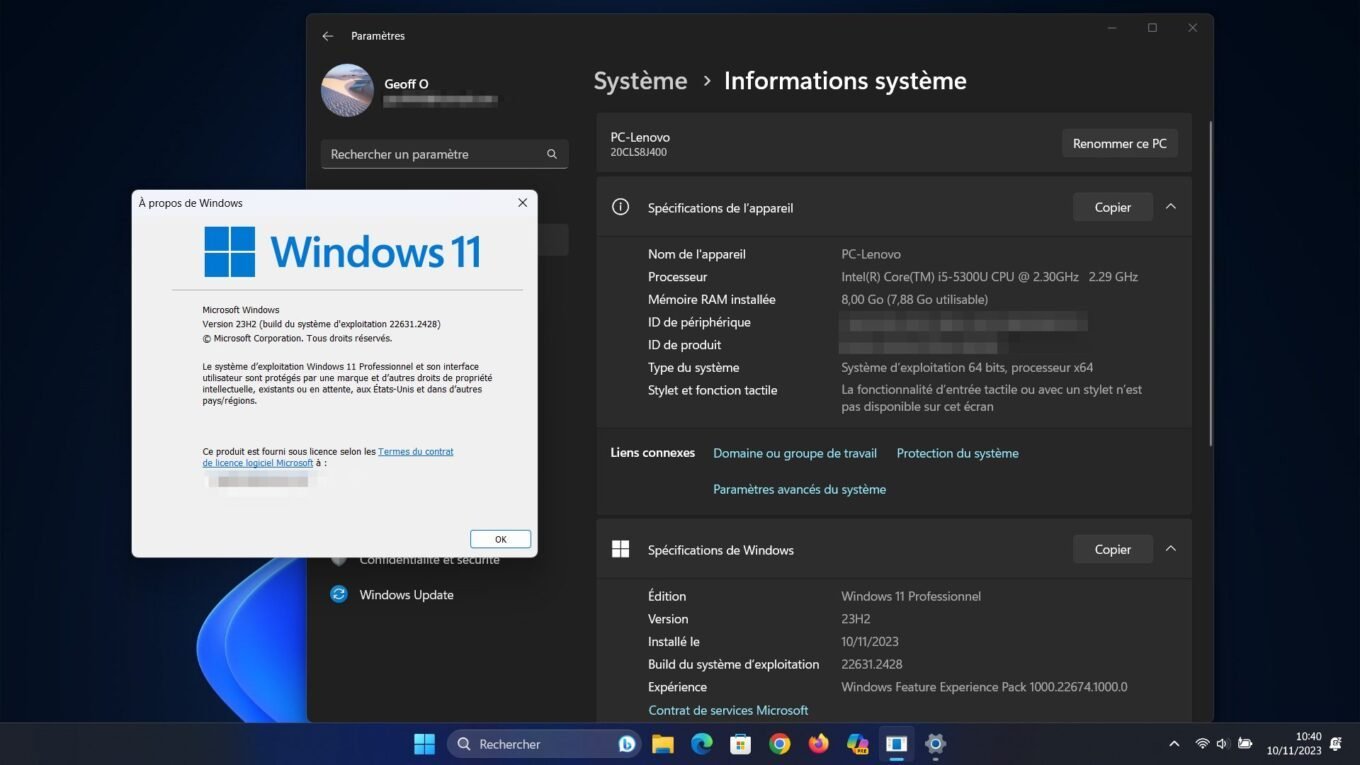Open the Wi-Fi network tray icon
The height and width of the screenshot is (765, 1360).
(x=1202, y=744)
